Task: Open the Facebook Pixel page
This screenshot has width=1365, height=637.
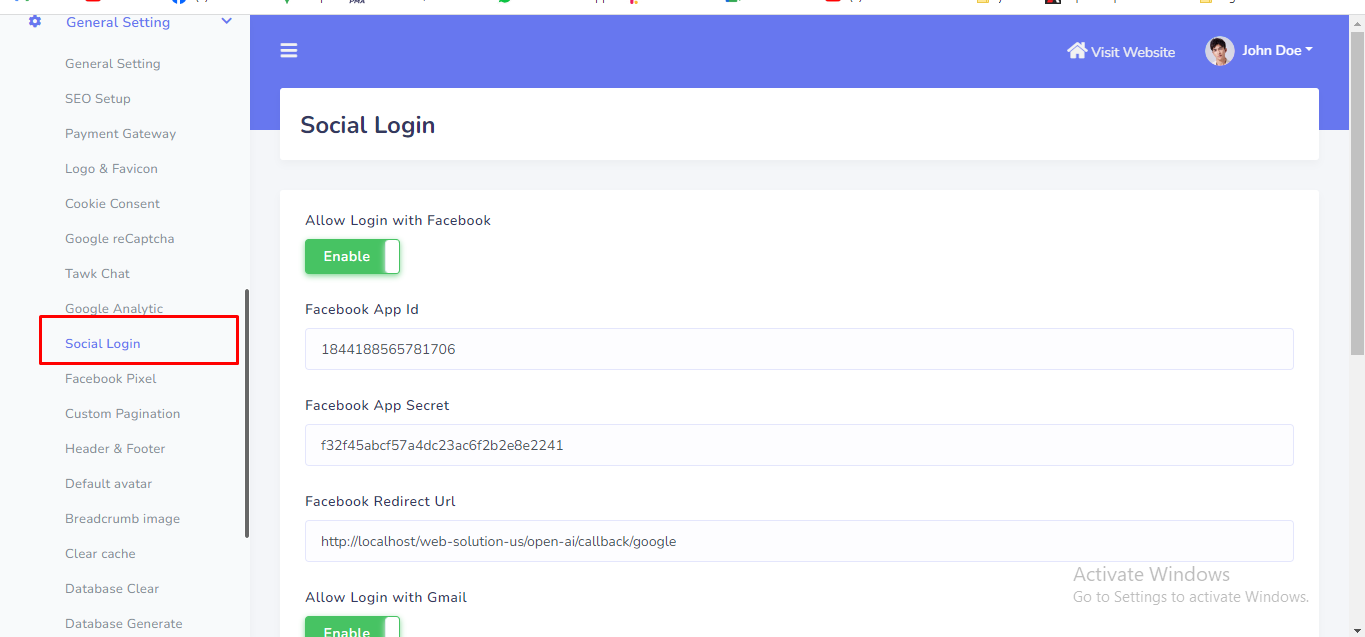Action: click(111, 379)
